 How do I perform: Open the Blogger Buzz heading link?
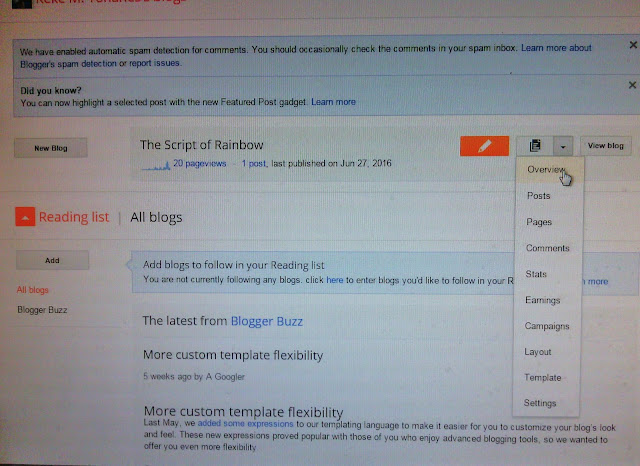(267, 321)
